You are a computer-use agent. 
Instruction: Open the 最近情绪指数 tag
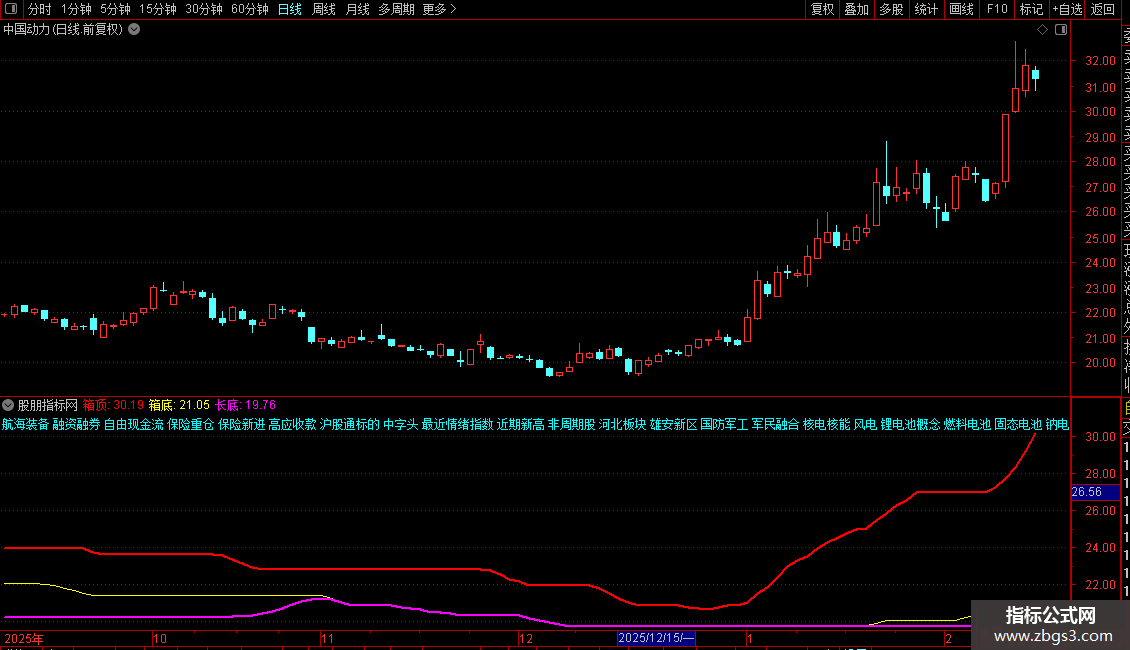click(458, 424)
